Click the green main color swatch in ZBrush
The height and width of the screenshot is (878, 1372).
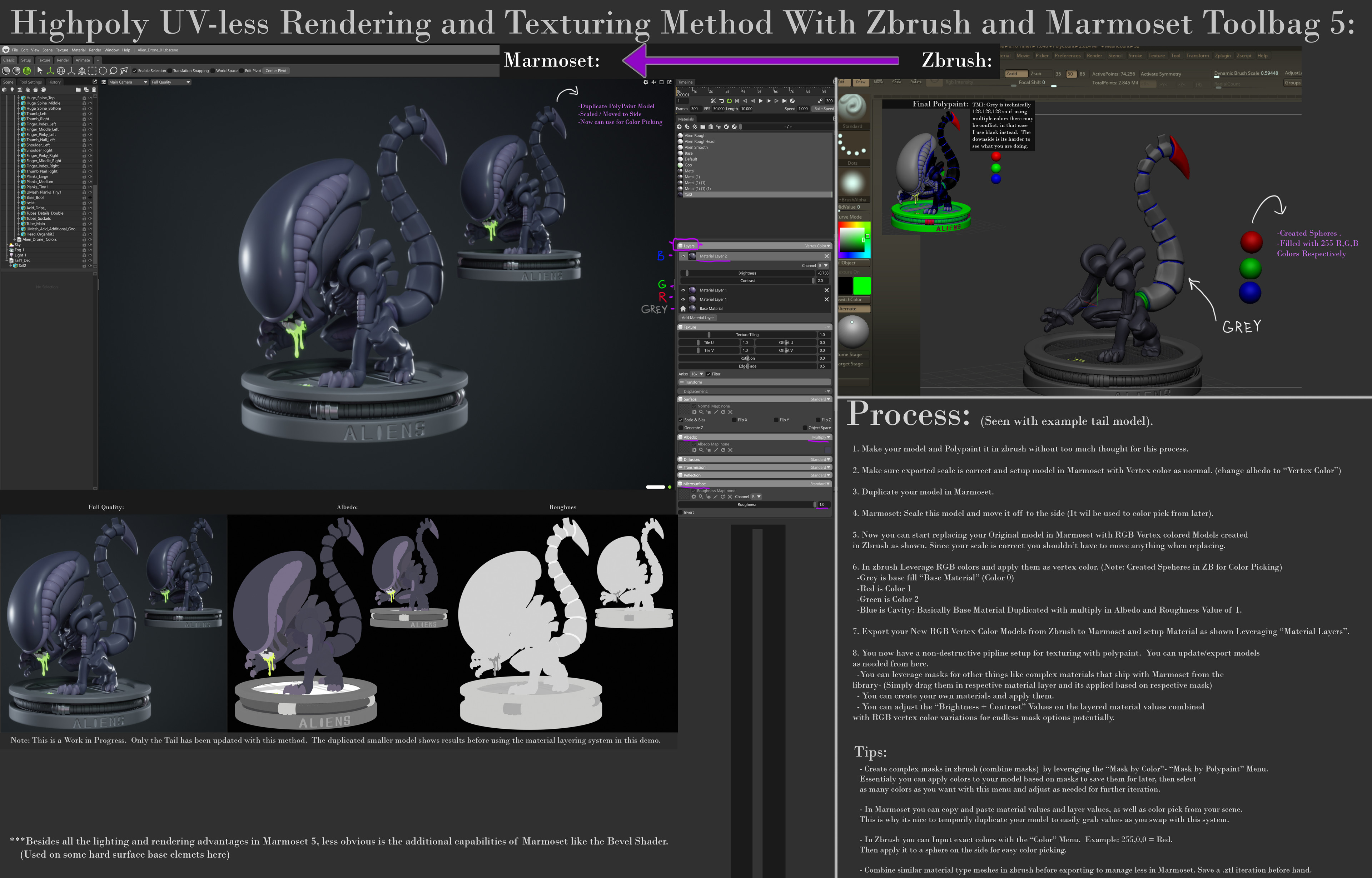click(862, 286)
